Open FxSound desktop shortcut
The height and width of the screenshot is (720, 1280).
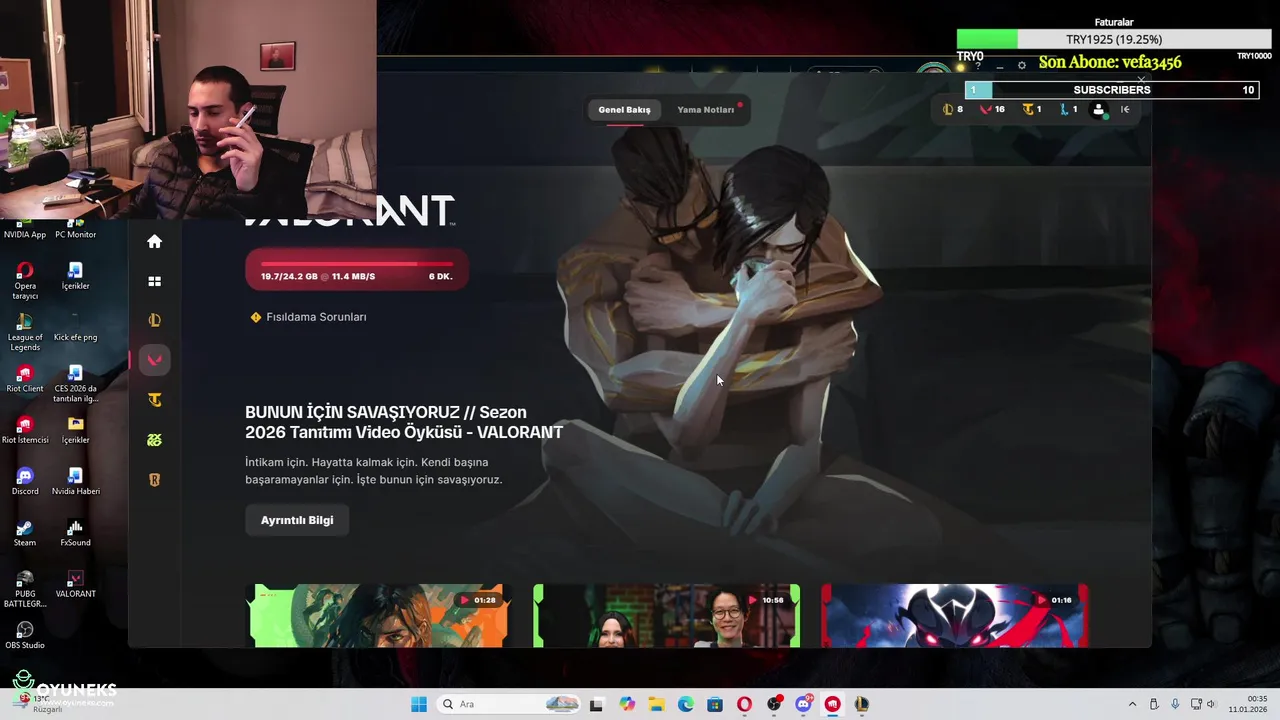coord(75,535)
